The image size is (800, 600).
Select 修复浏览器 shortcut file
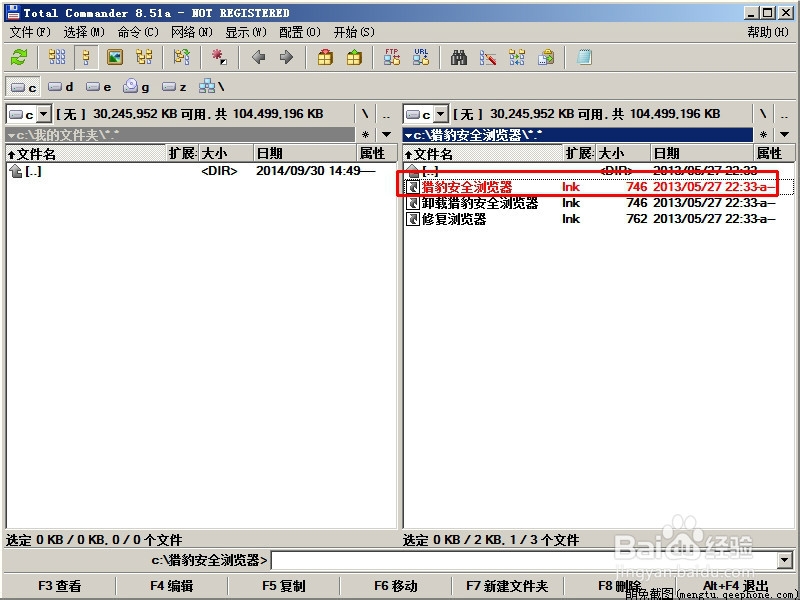(x=598, y=219)
